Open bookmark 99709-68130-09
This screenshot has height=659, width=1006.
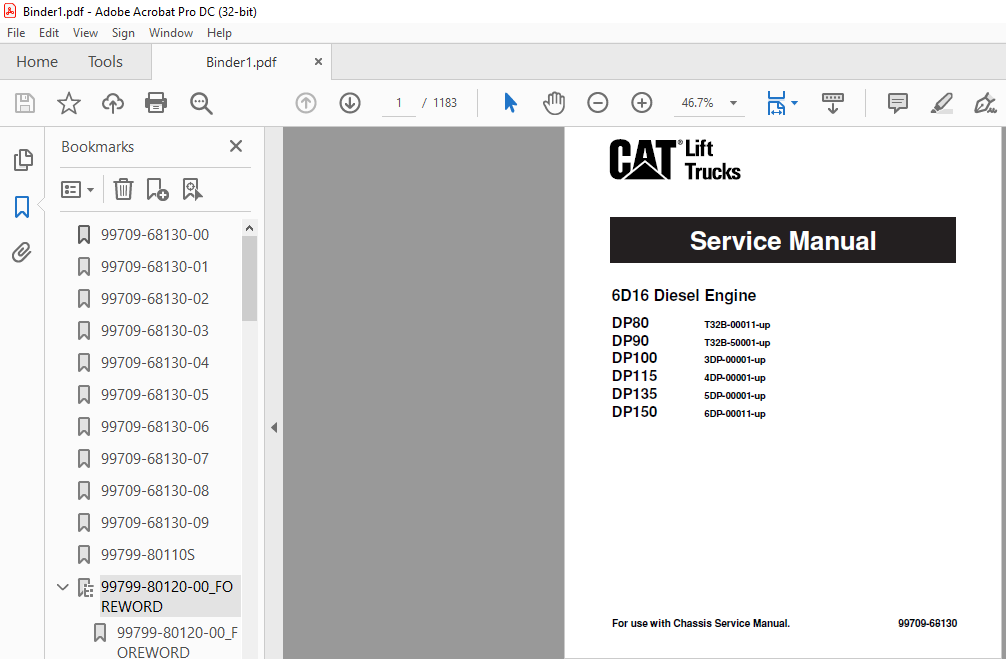(x=155, y=524)
